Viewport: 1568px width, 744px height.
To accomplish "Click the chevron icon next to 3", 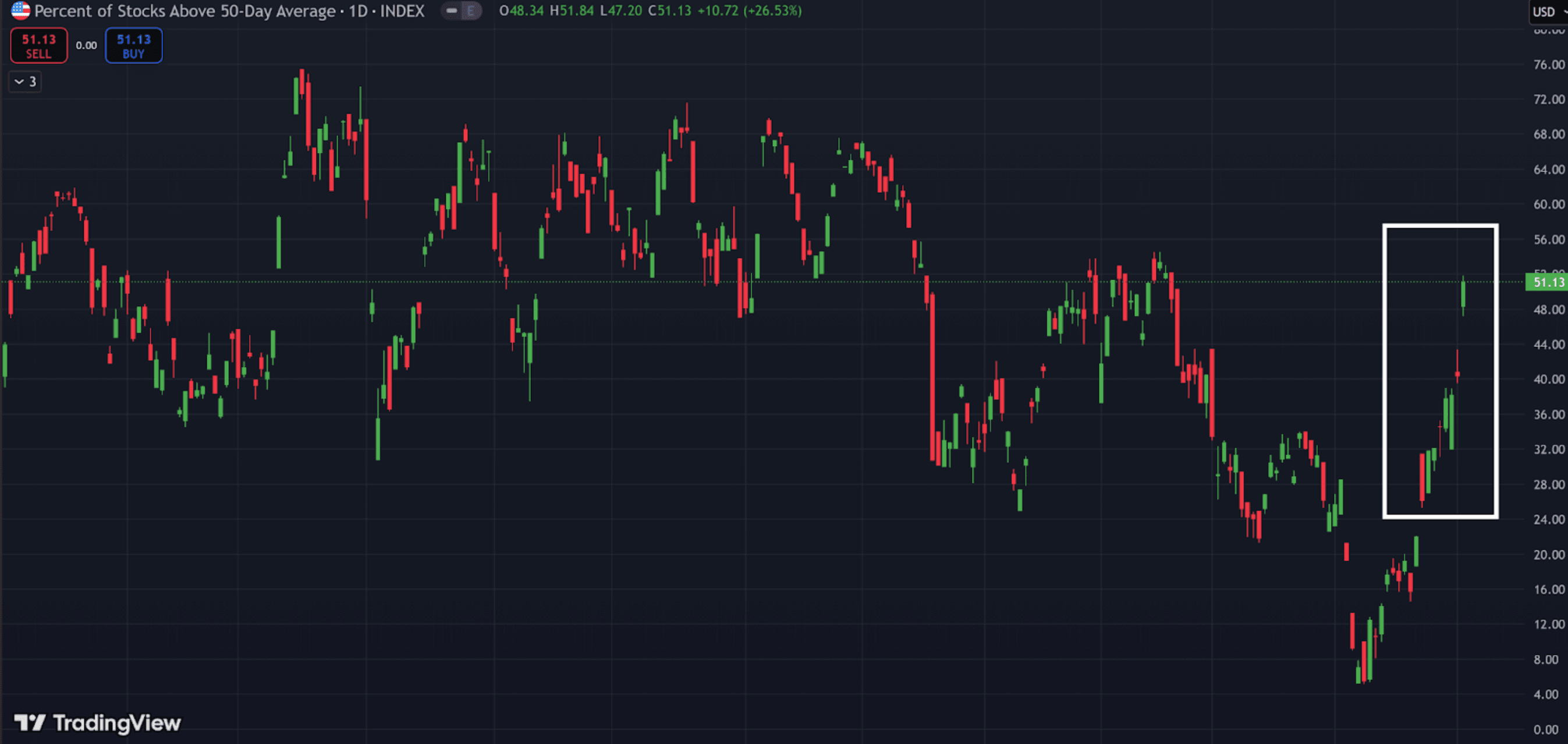I will click(x=19, y=82).
